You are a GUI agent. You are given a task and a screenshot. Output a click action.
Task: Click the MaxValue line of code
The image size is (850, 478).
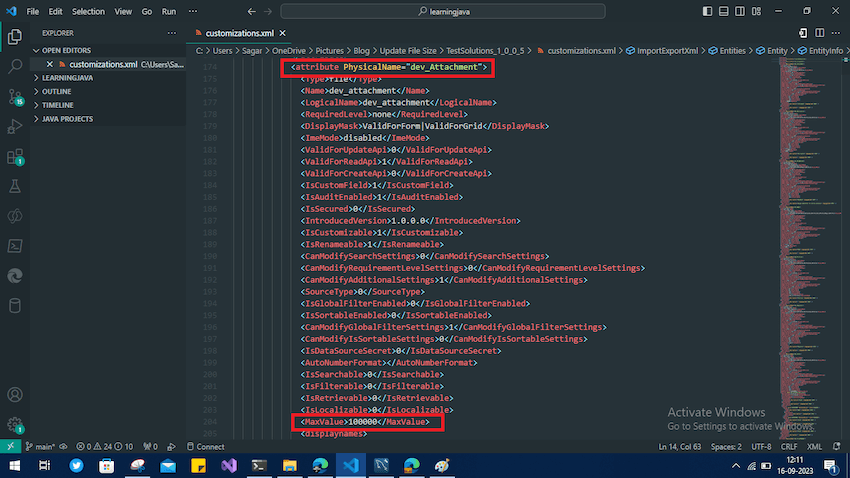click(x=365, y=422)
